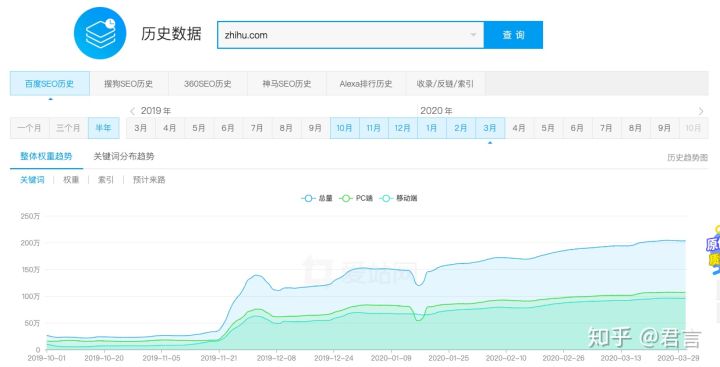Select 2019 9月 on month timeline
The width and height of the screenshot is (720, 367).
pyautogui.click(x=315, y=128)
